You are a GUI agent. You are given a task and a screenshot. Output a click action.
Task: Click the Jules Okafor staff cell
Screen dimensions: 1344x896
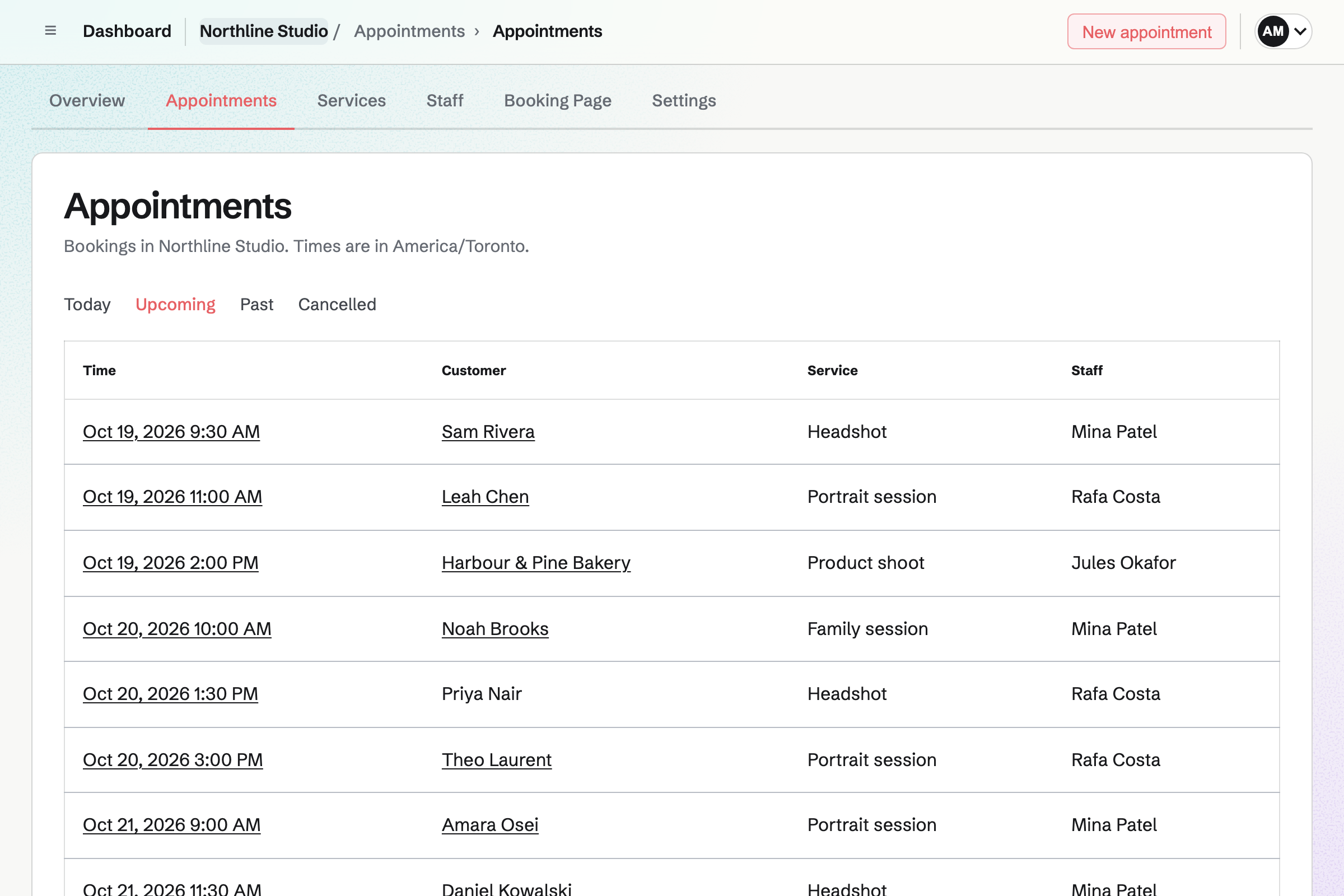(x=1123, y=563)
